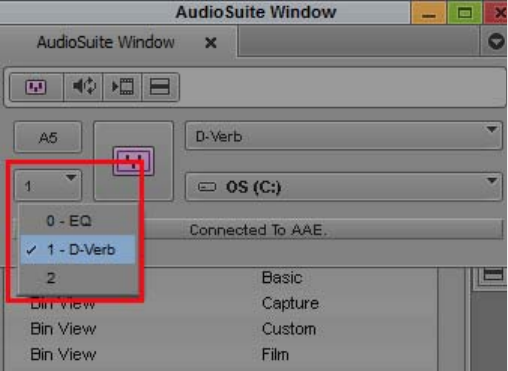Image resolution: width=508 pixels, height=371 pixels.
Task: Select insert slot 2 in the list
Action: click(x=78, y=278)
